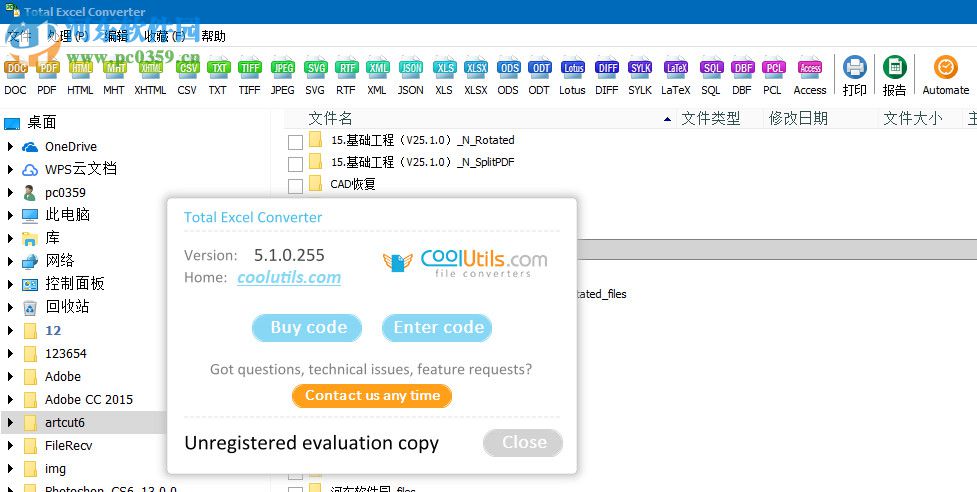Select the 123654 folder in tree
Image resolution: width=977 pixels, height=492 pixels.
pos(66,353)
